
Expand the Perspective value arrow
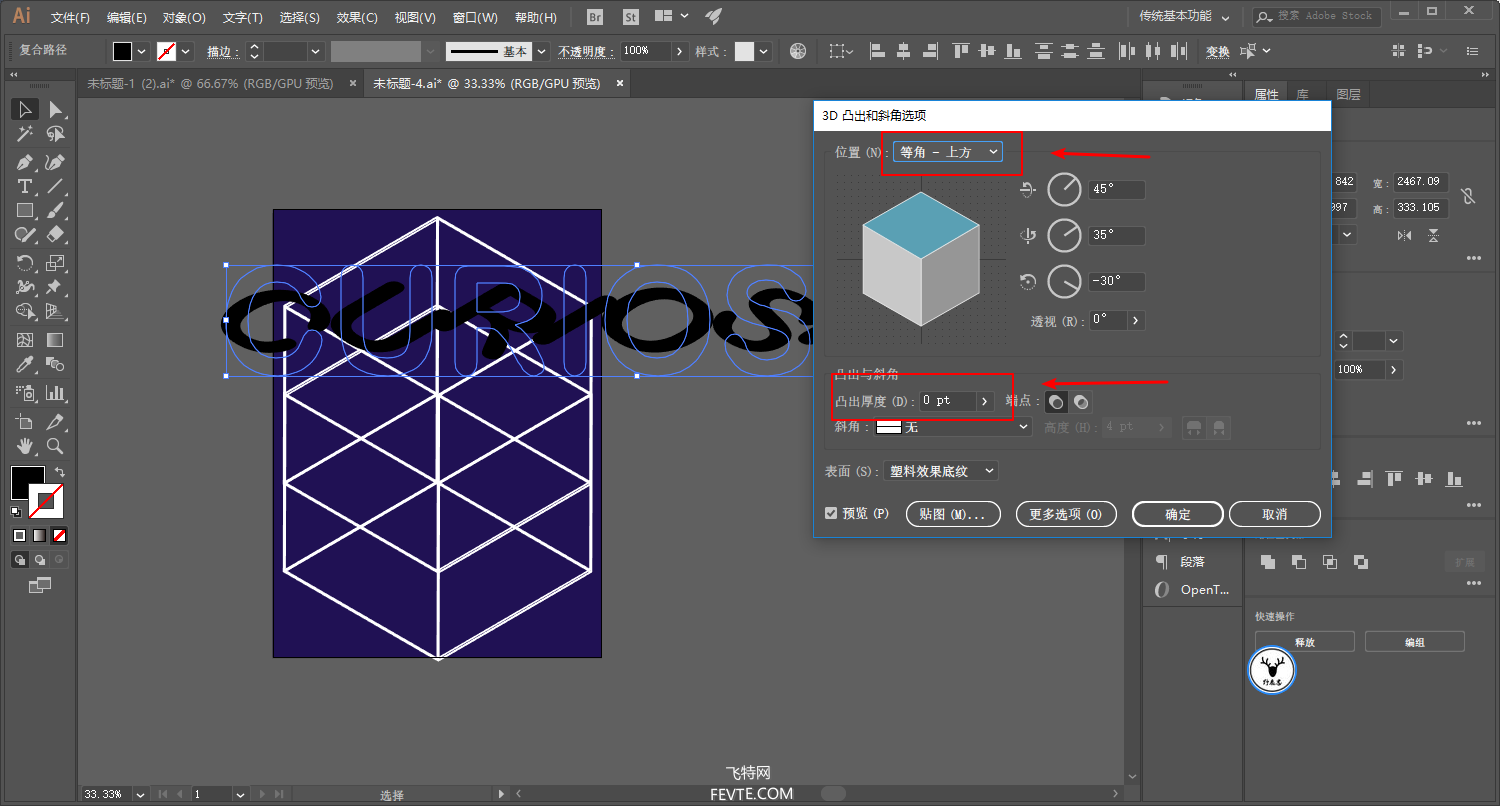1136,321
